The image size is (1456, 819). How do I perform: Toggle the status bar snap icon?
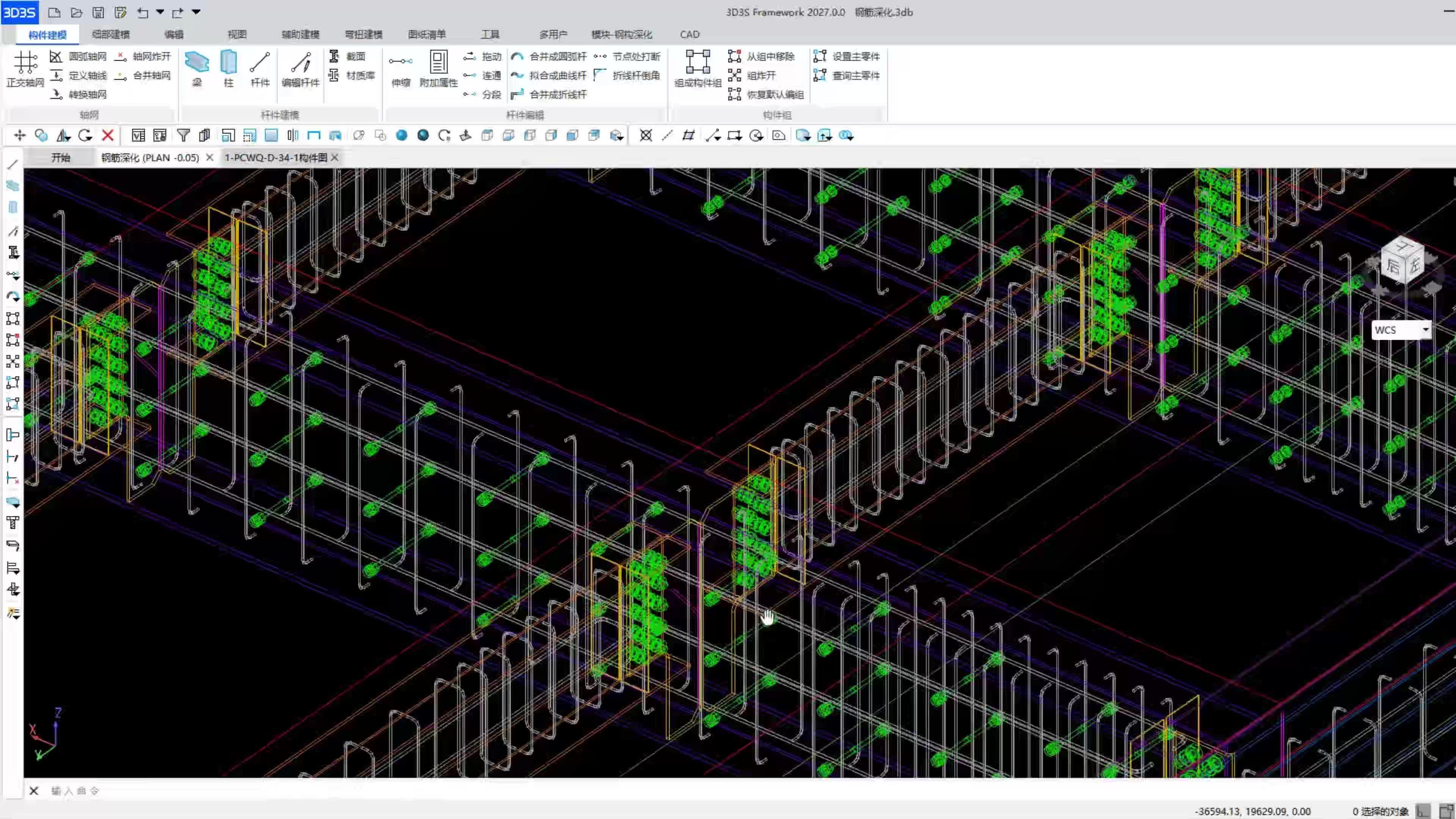click(1423, 811)
